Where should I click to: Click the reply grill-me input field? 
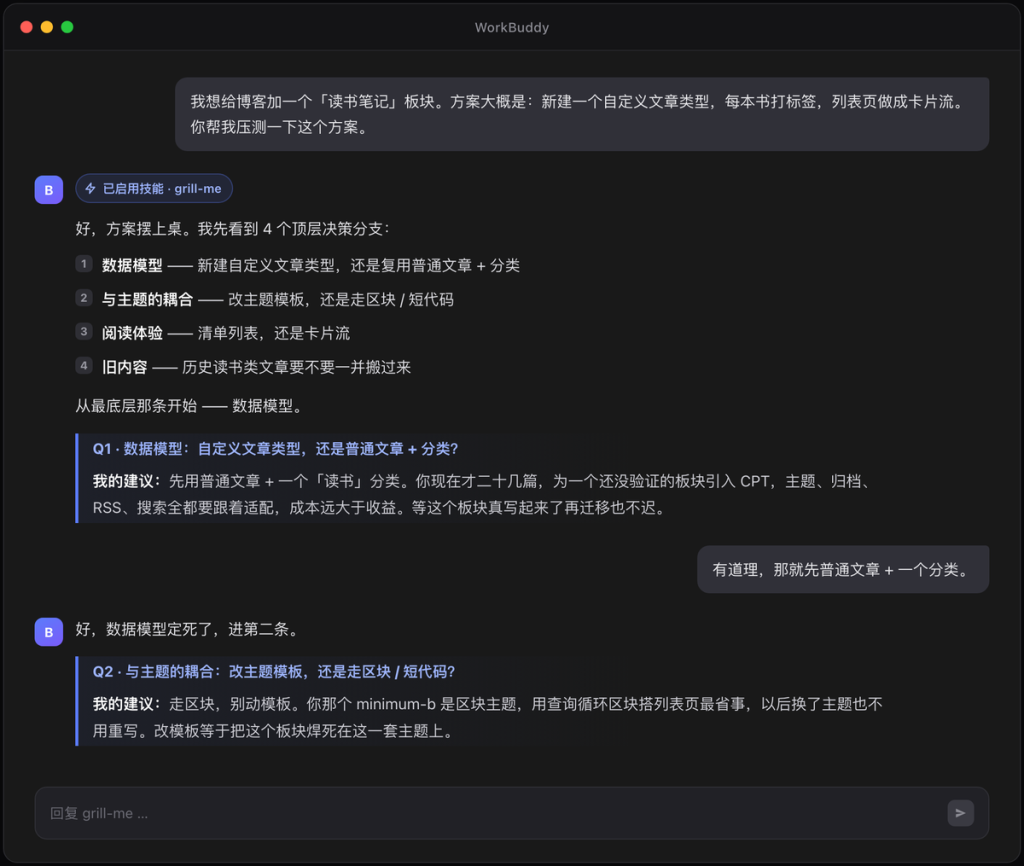tap(511, 813)
